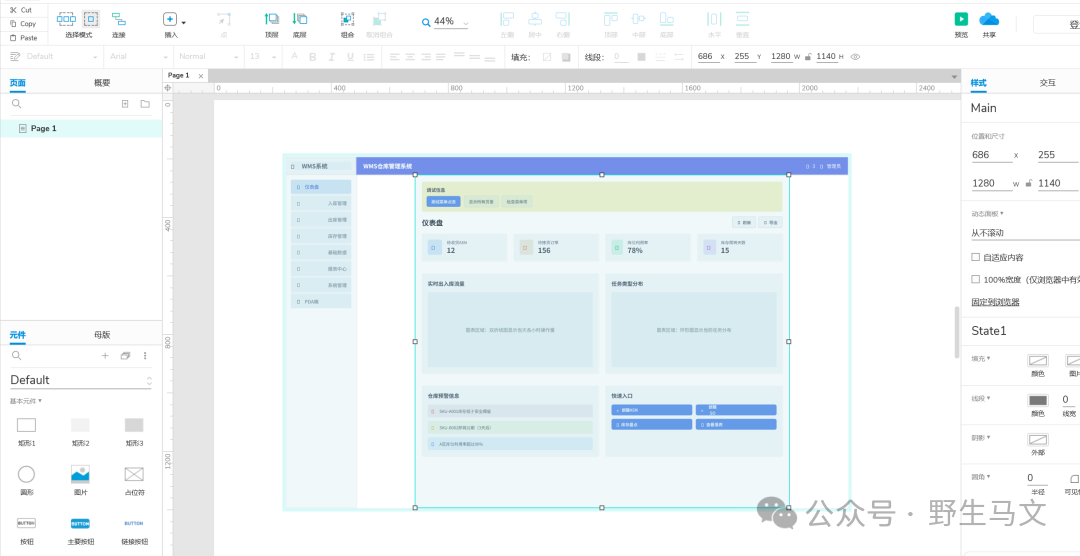Click the add folder icon in pages panel
Screen dimensions: 1080x556
[145, 104]
